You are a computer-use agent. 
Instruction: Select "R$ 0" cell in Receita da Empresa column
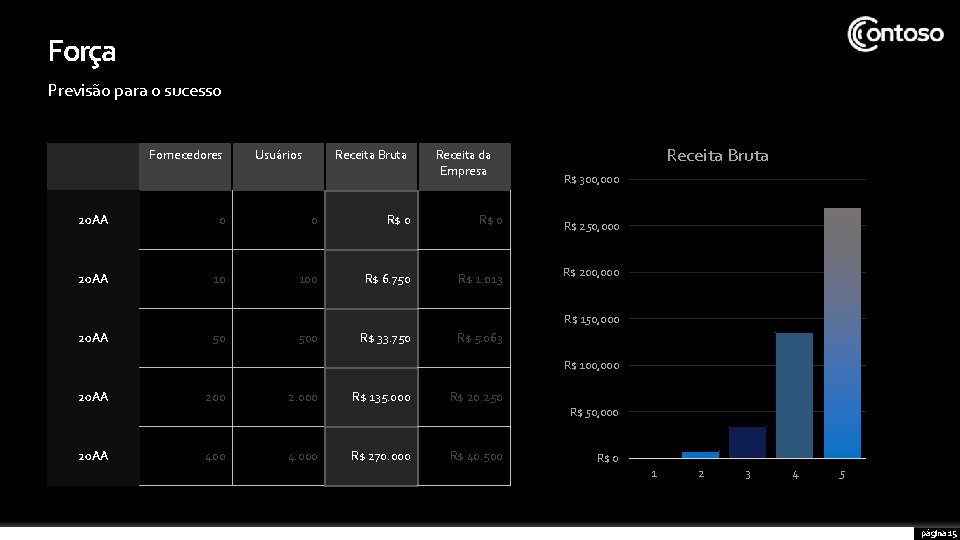(464, 220)
